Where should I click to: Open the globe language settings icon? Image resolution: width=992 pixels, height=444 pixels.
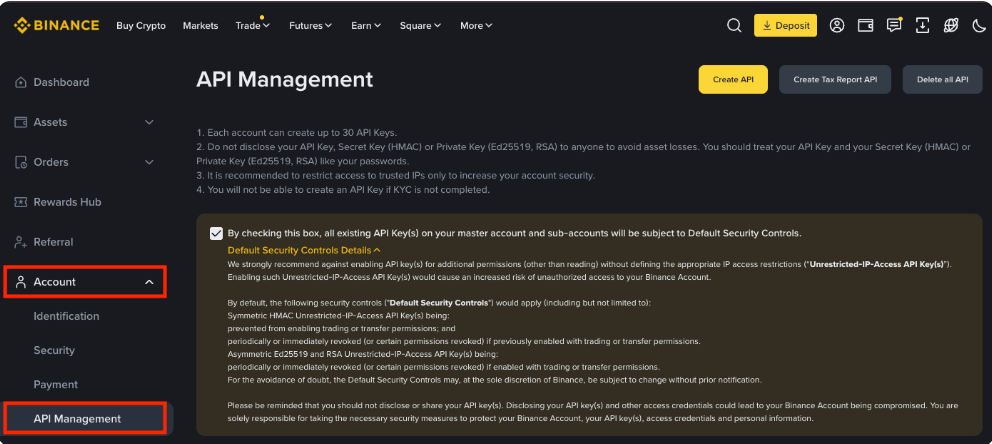(x=950, y=26)
